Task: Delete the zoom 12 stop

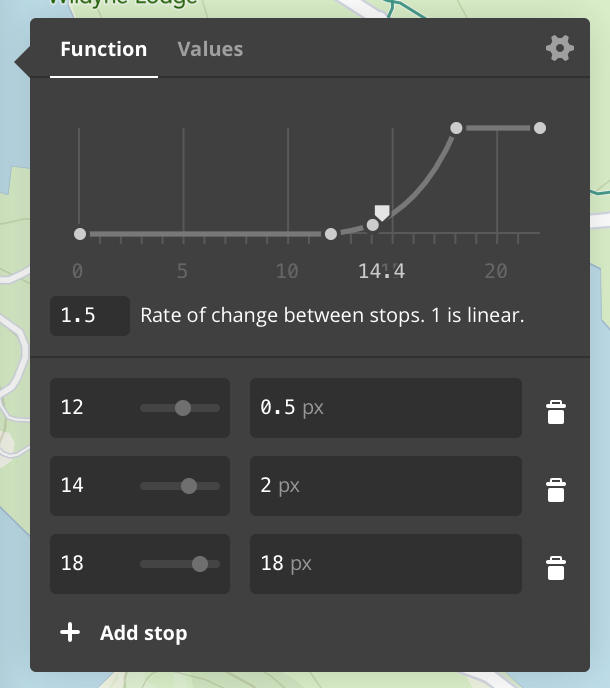Action: 556,411
